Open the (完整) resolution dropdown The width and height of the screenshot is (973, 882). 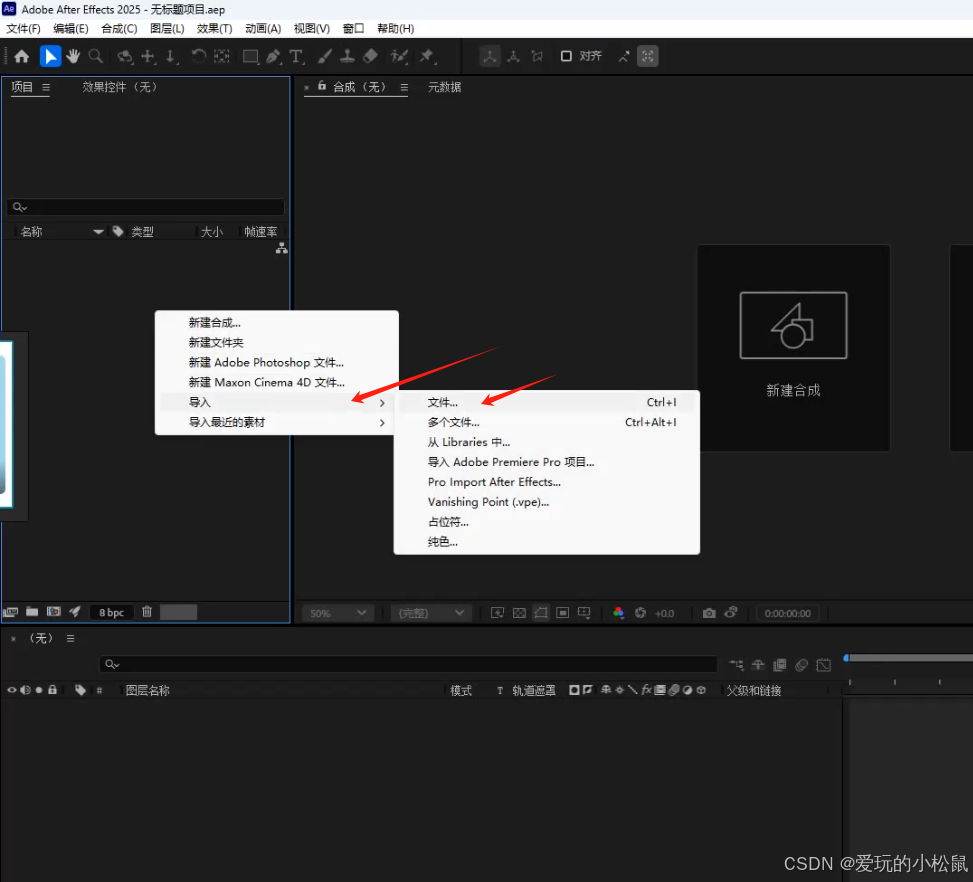click(x=431, y=613)
